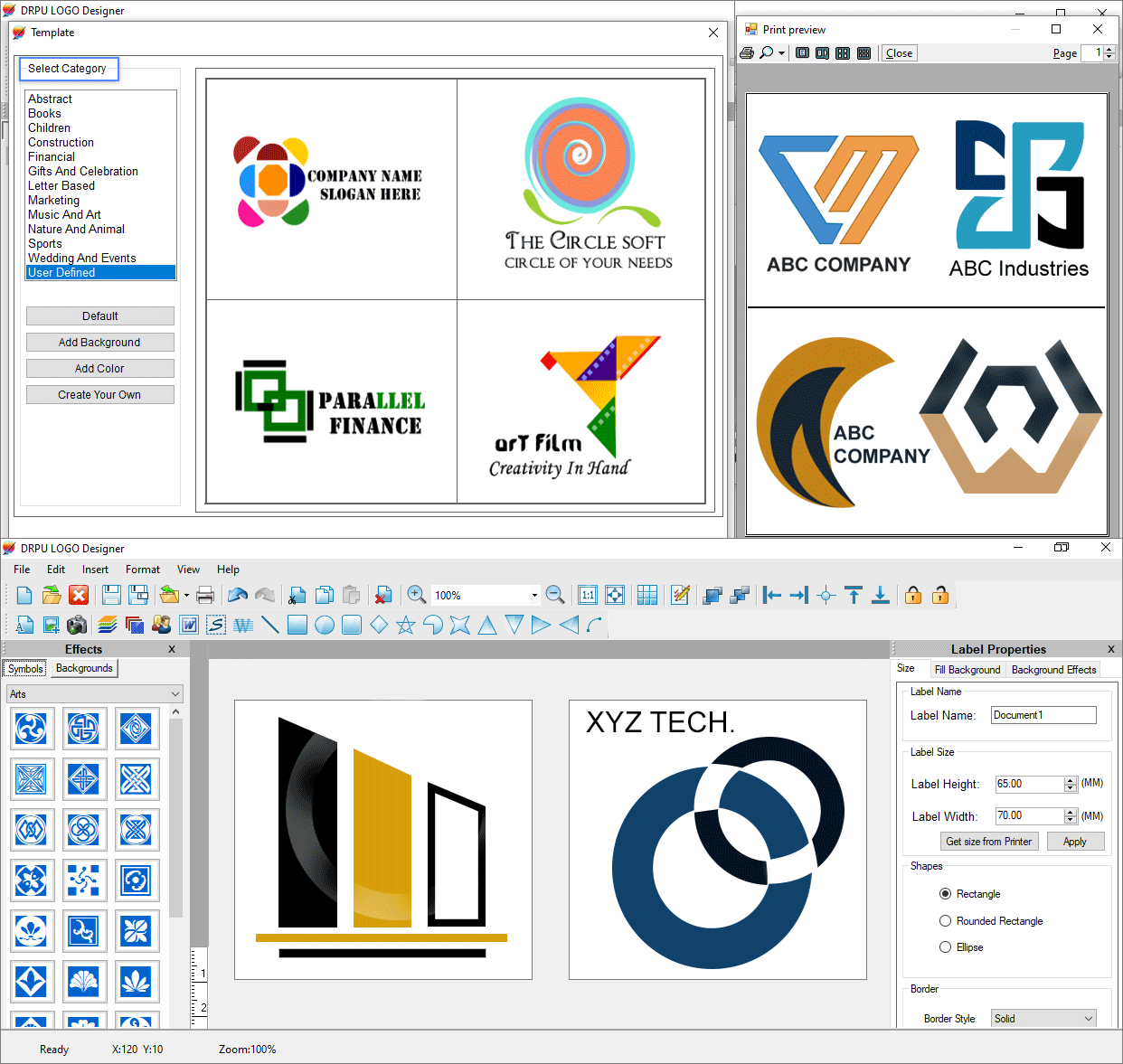Click the Default button in Template window
The width and height of the screenshot is (1123, 1064).
point(100,316)
